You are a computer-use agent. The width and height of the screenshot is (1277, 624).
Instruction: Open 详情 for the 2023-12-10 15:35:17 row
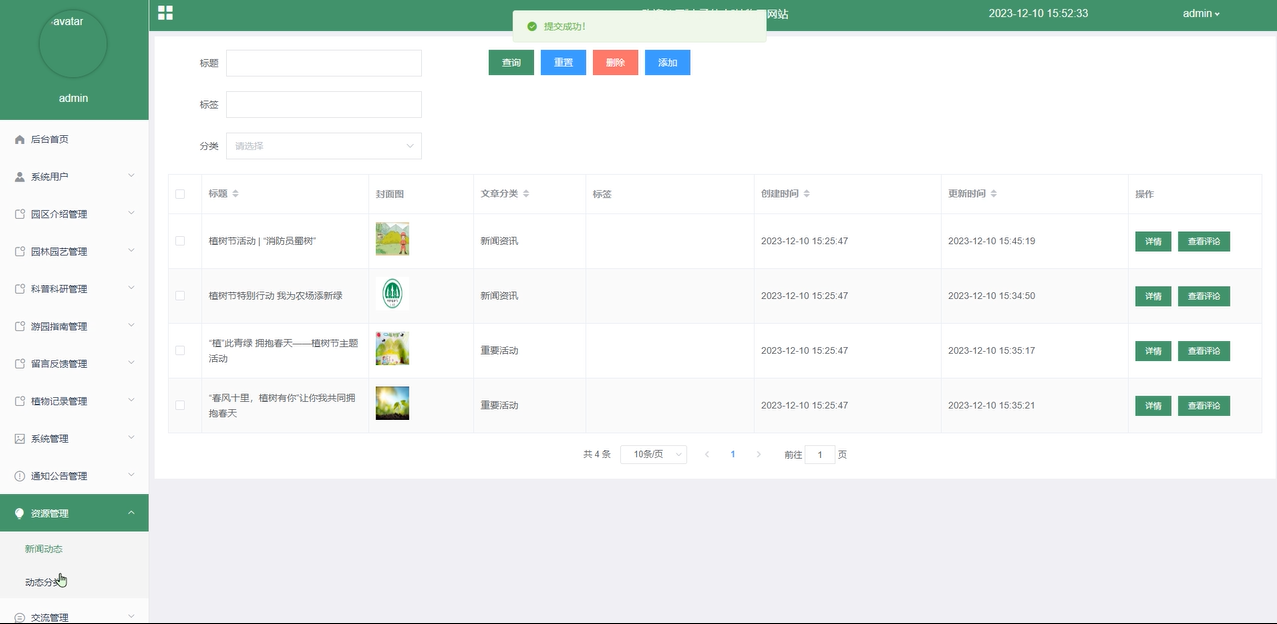(x=1153, y=351)
